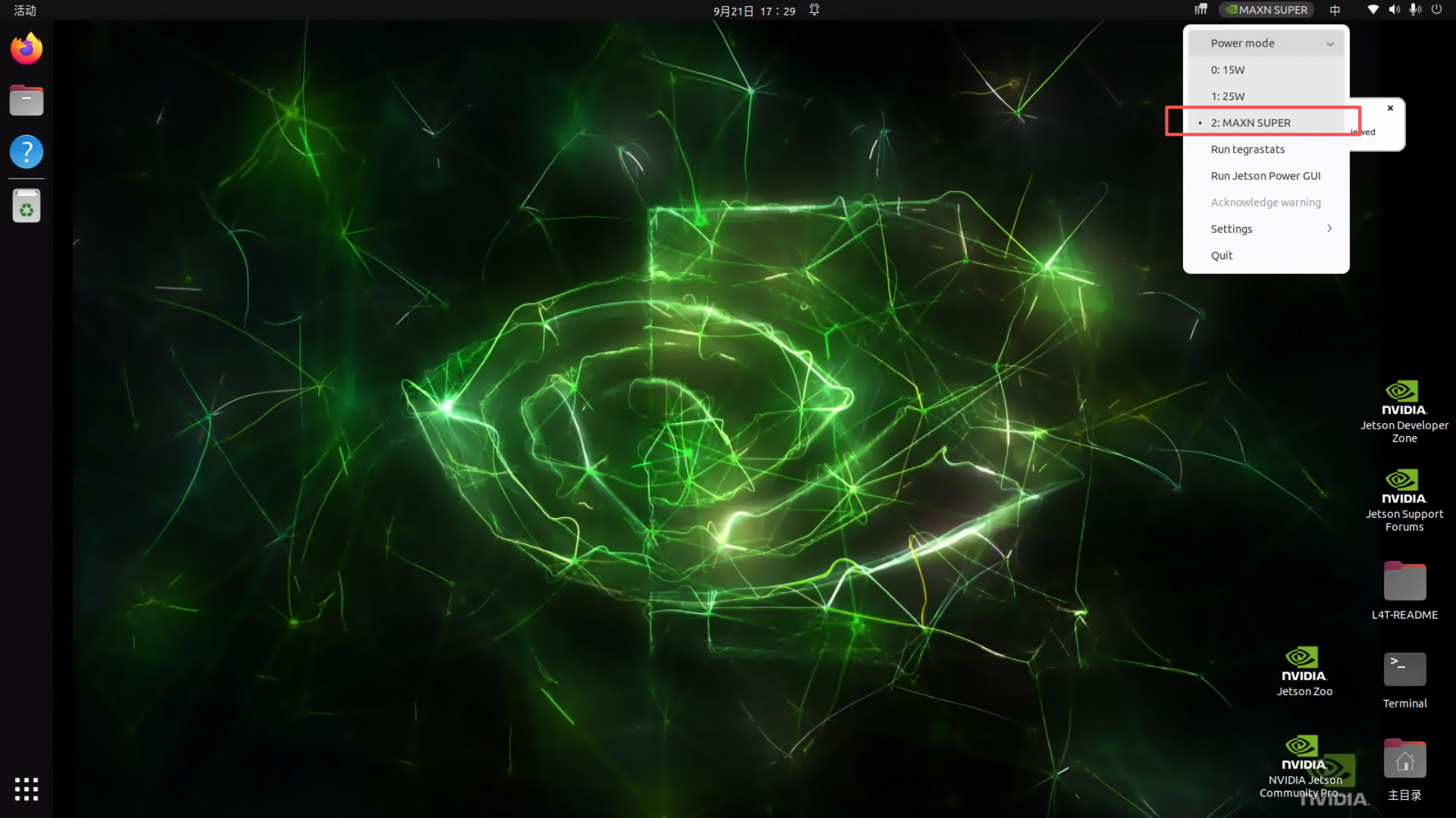Click the MAXN SUPER power indicator

coord(1266,10)
